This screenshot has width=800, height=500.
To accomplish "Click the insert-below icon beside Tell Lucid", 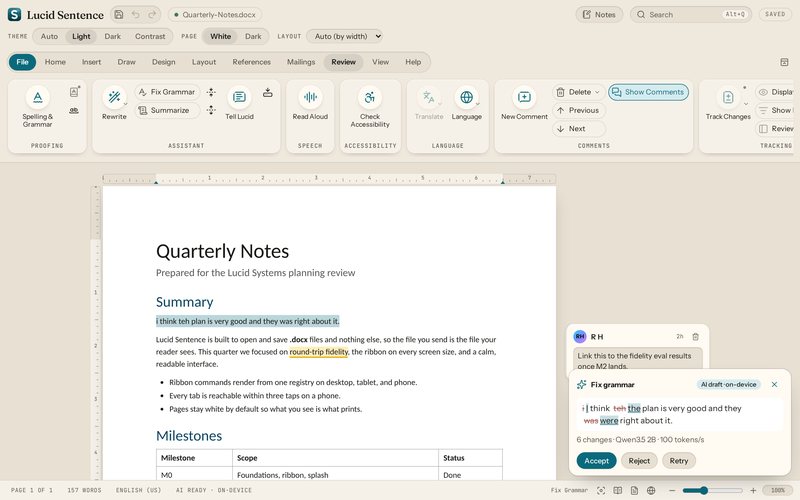I will pos(267,92).
